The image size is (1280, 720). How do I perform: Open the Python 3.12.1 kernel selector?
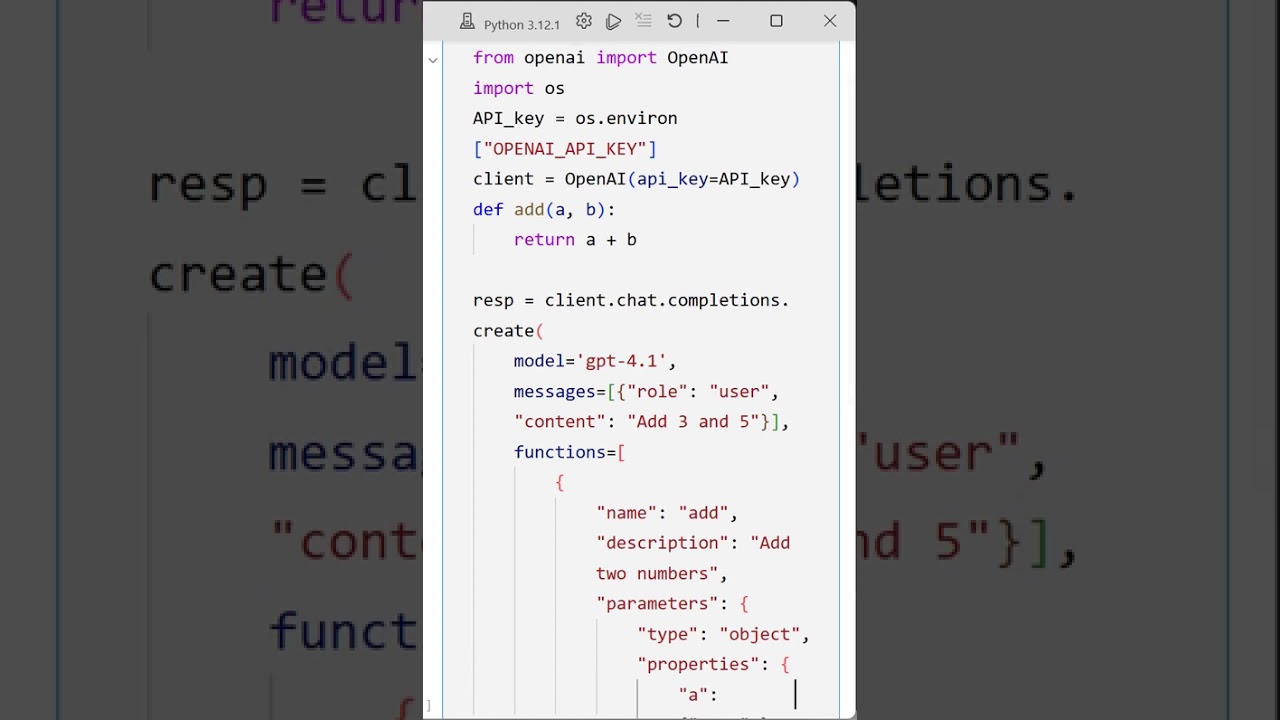521,24
